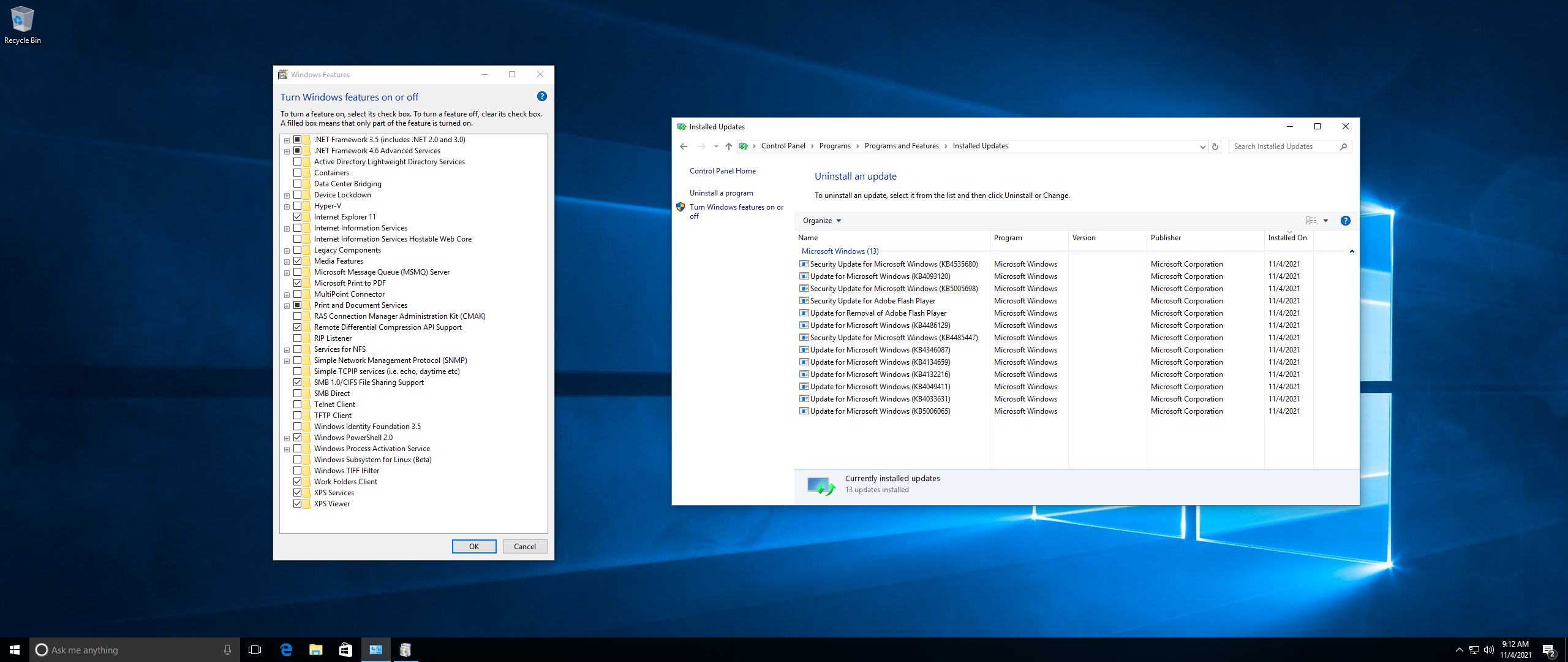Click the network icon in system tray

click(x=1474, y=650)
